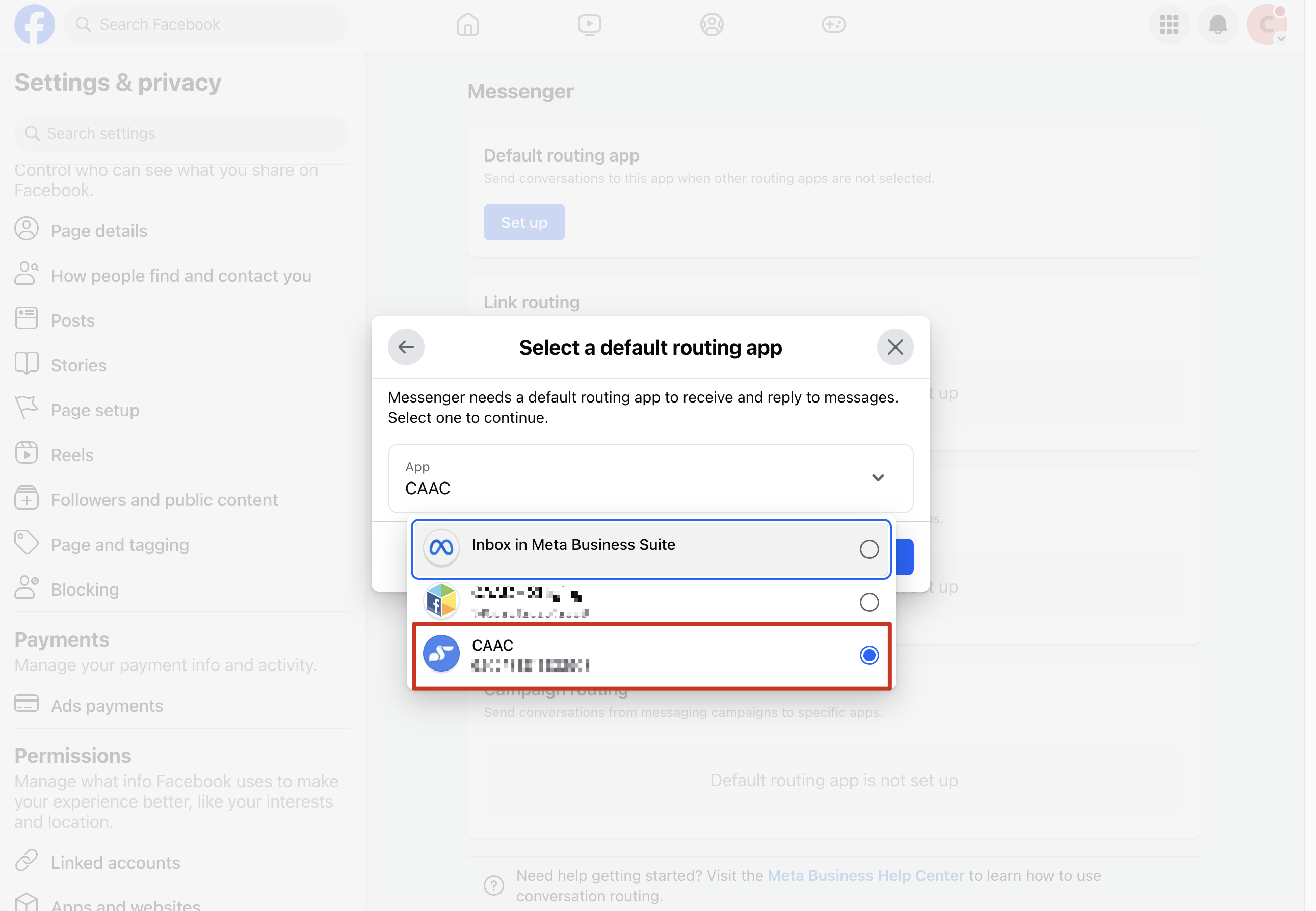Open the apps grid menu icon

pos(1169,24)
